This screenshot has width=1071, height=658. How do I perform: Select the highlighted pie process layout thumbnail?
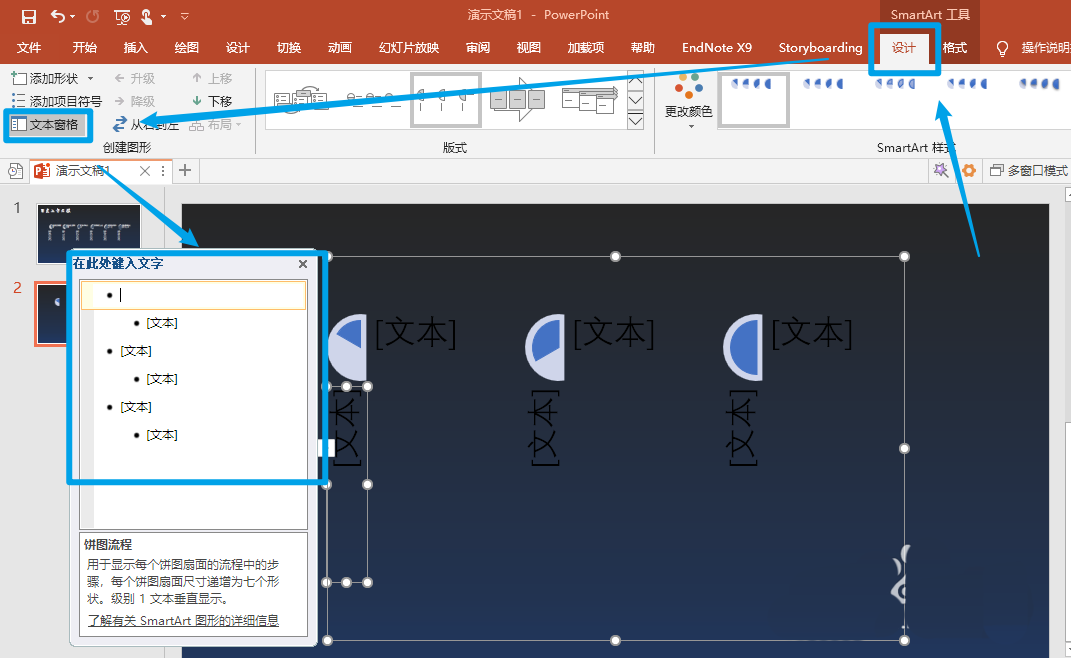pyautogui.click(x=445, y=100)
